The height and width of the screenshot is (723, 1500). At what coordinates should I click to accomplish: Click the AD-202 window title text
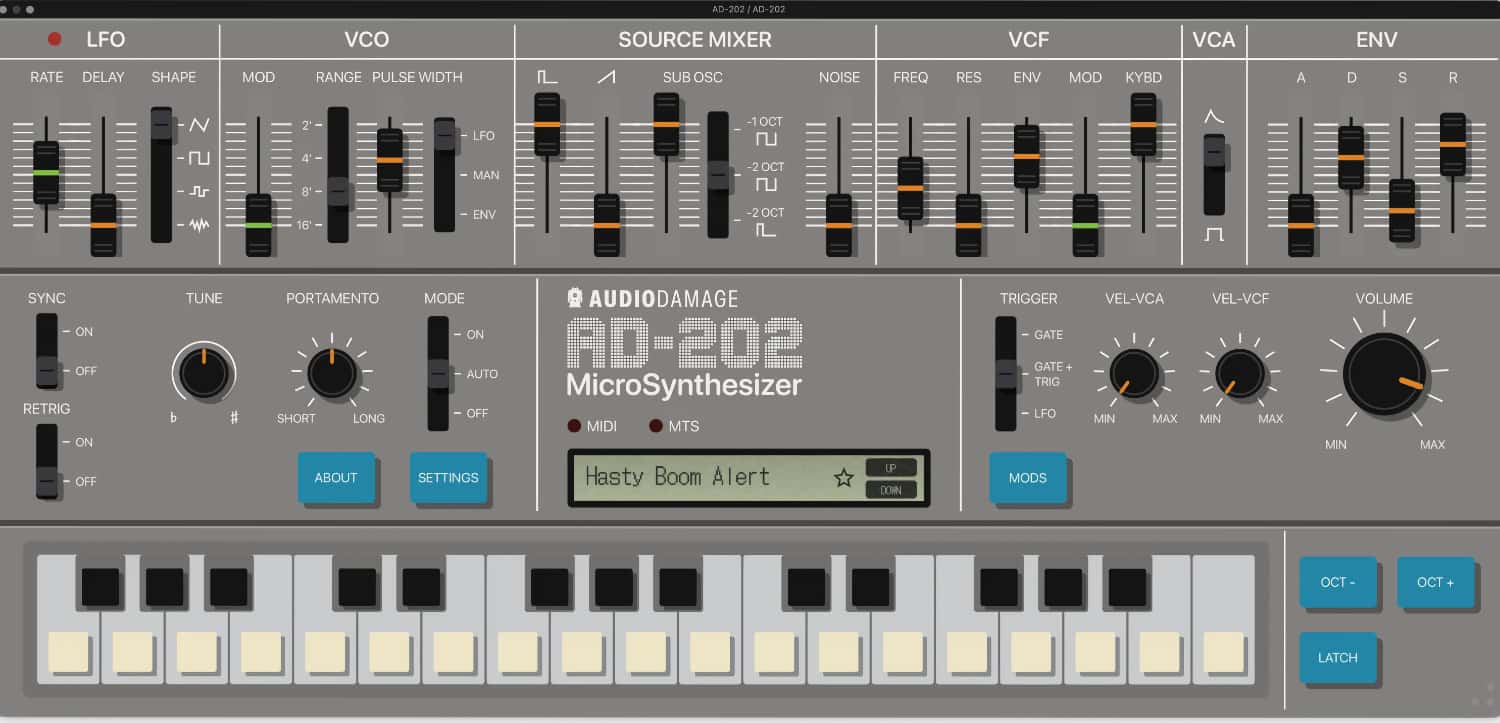tap(749, 9)
